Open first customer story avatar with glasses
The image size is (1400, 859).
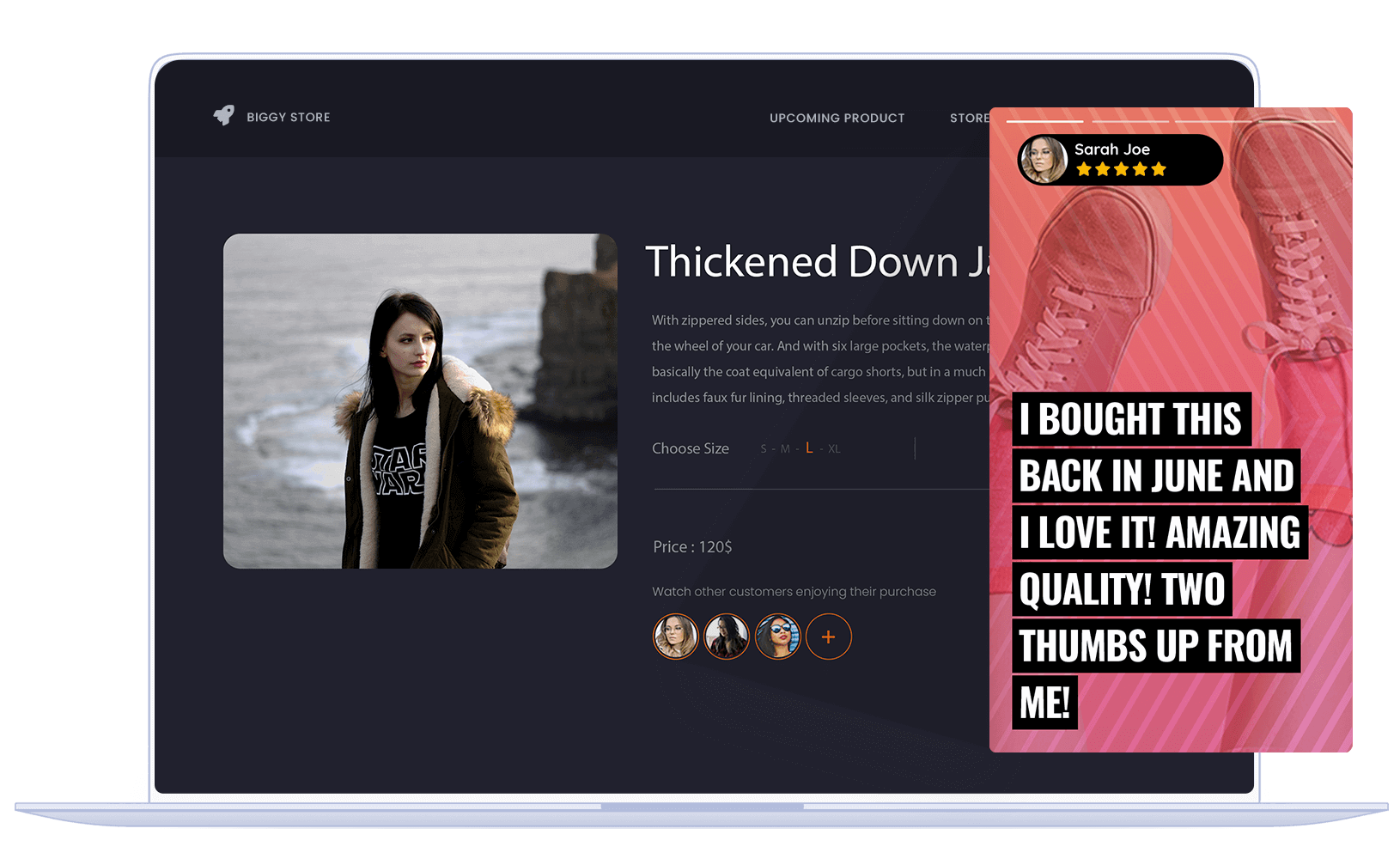tap(676, 637)
